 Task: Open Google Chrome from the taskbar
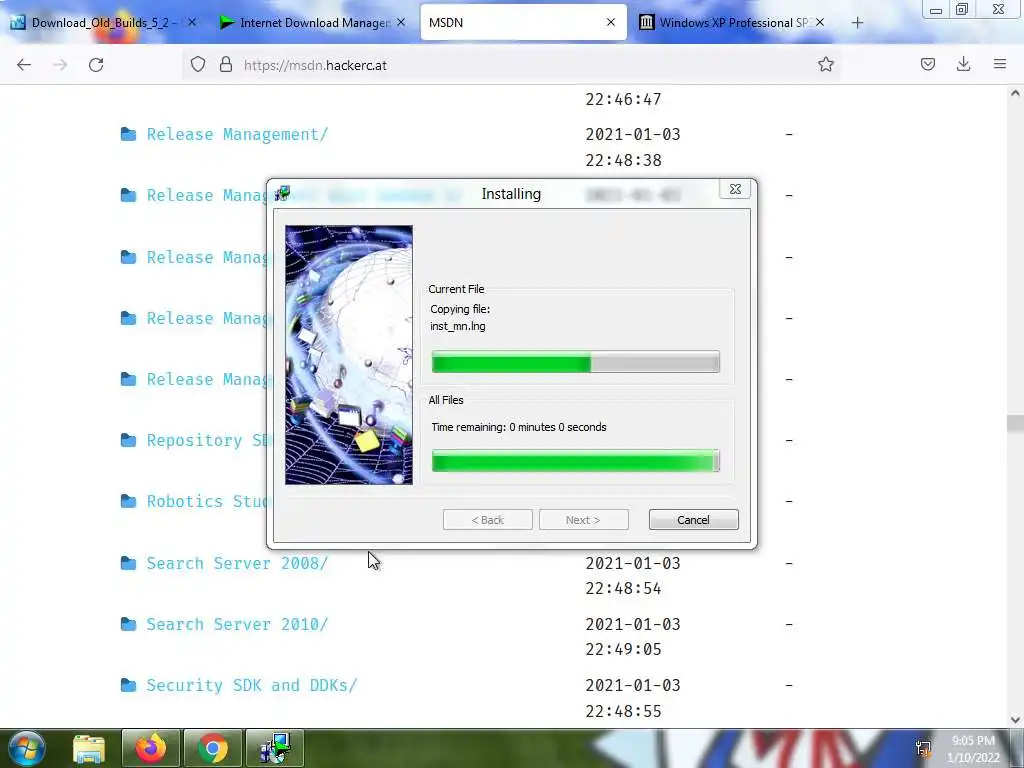212,748
